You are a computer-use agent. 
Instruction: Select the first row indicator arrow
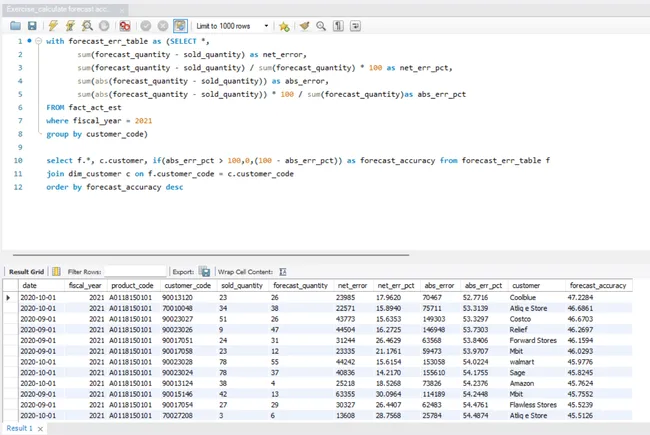pyautogui.click(x=8, y=297)
